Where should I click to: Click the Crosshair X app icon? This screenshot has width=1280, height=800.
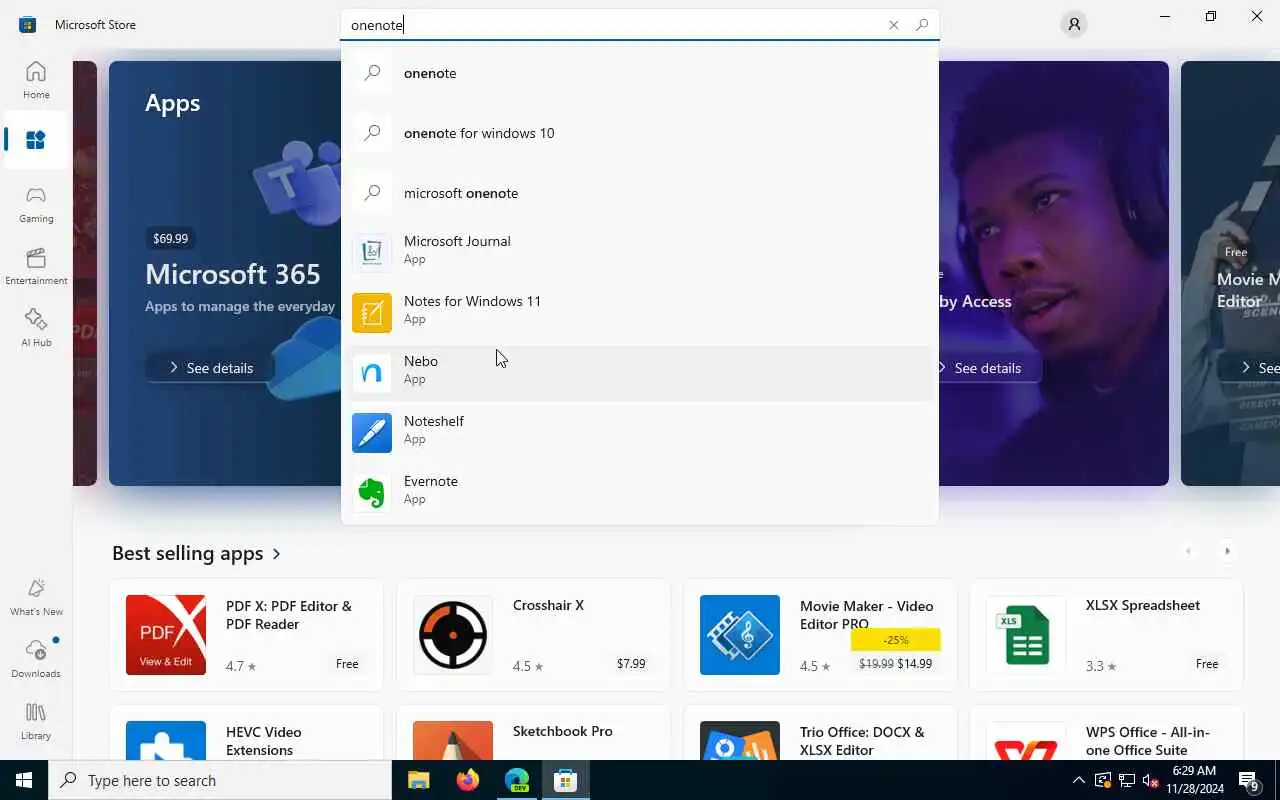pyautogui.click(x=453, y=635)
